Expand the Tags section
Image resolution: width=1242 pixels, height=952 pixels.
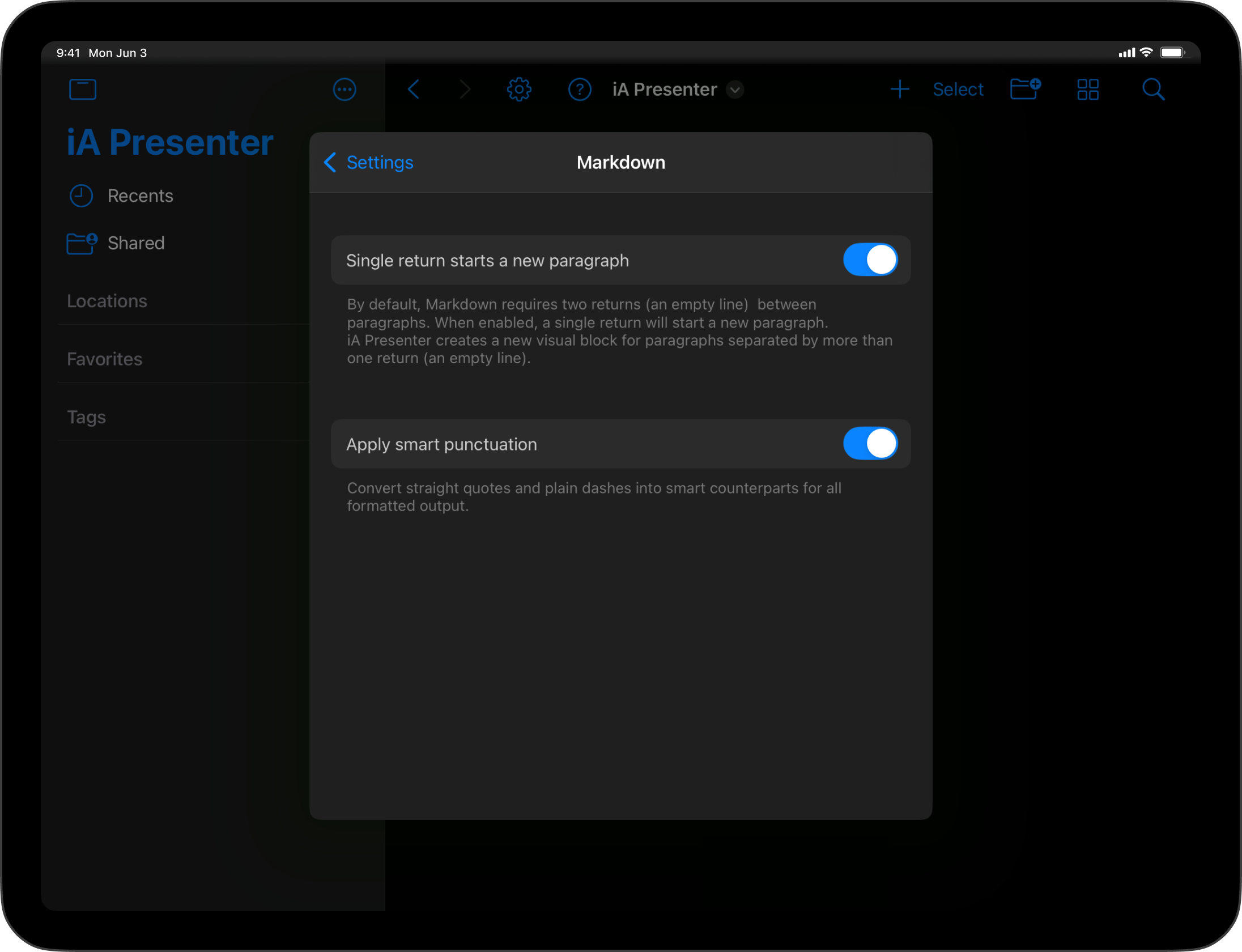(x=87, y=417)
